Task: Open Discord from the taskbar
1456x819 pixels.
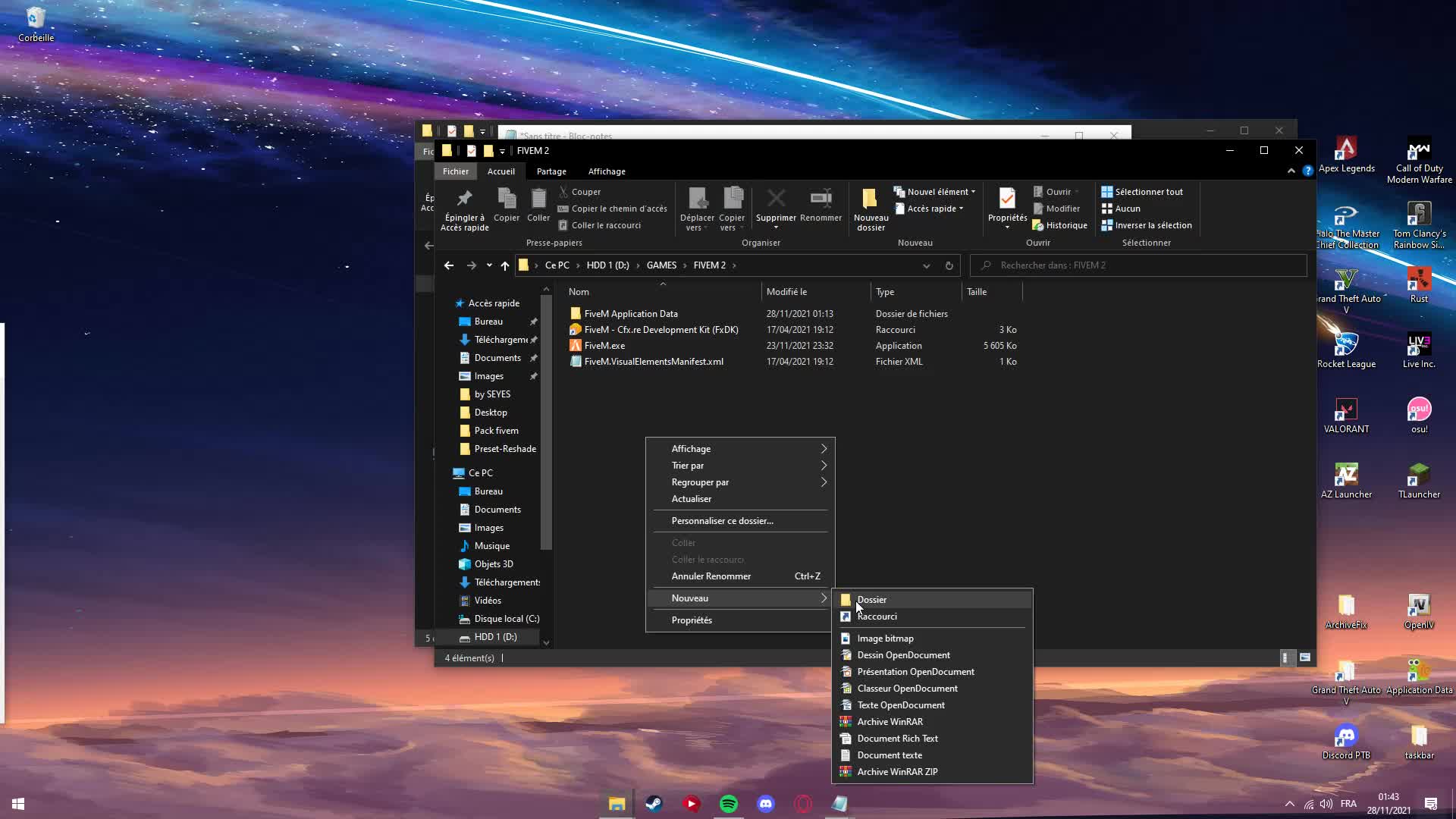Action: coord(766,804)
